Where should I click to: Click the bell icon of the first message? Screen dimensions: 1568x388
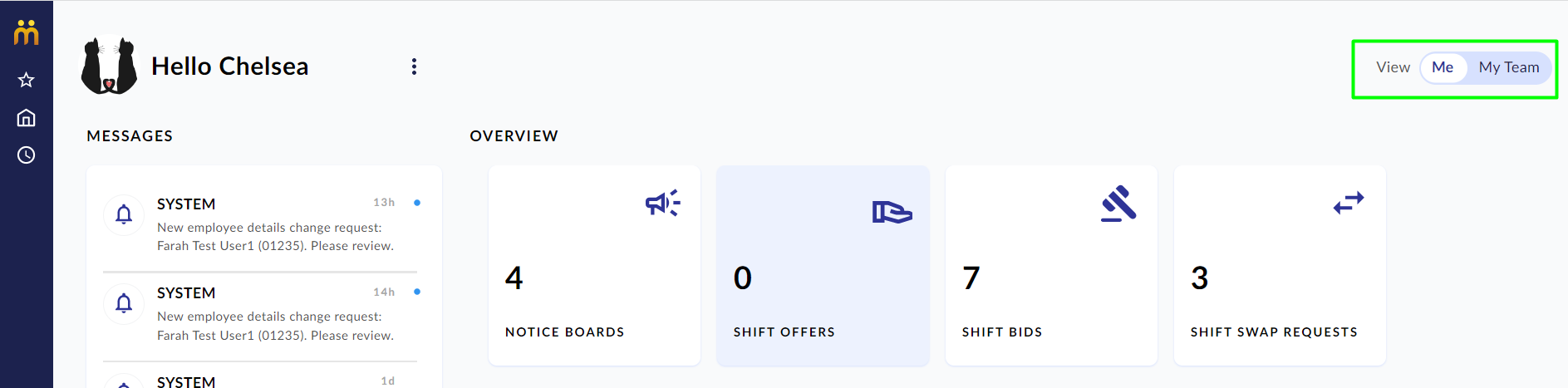(x=124, y=214)
